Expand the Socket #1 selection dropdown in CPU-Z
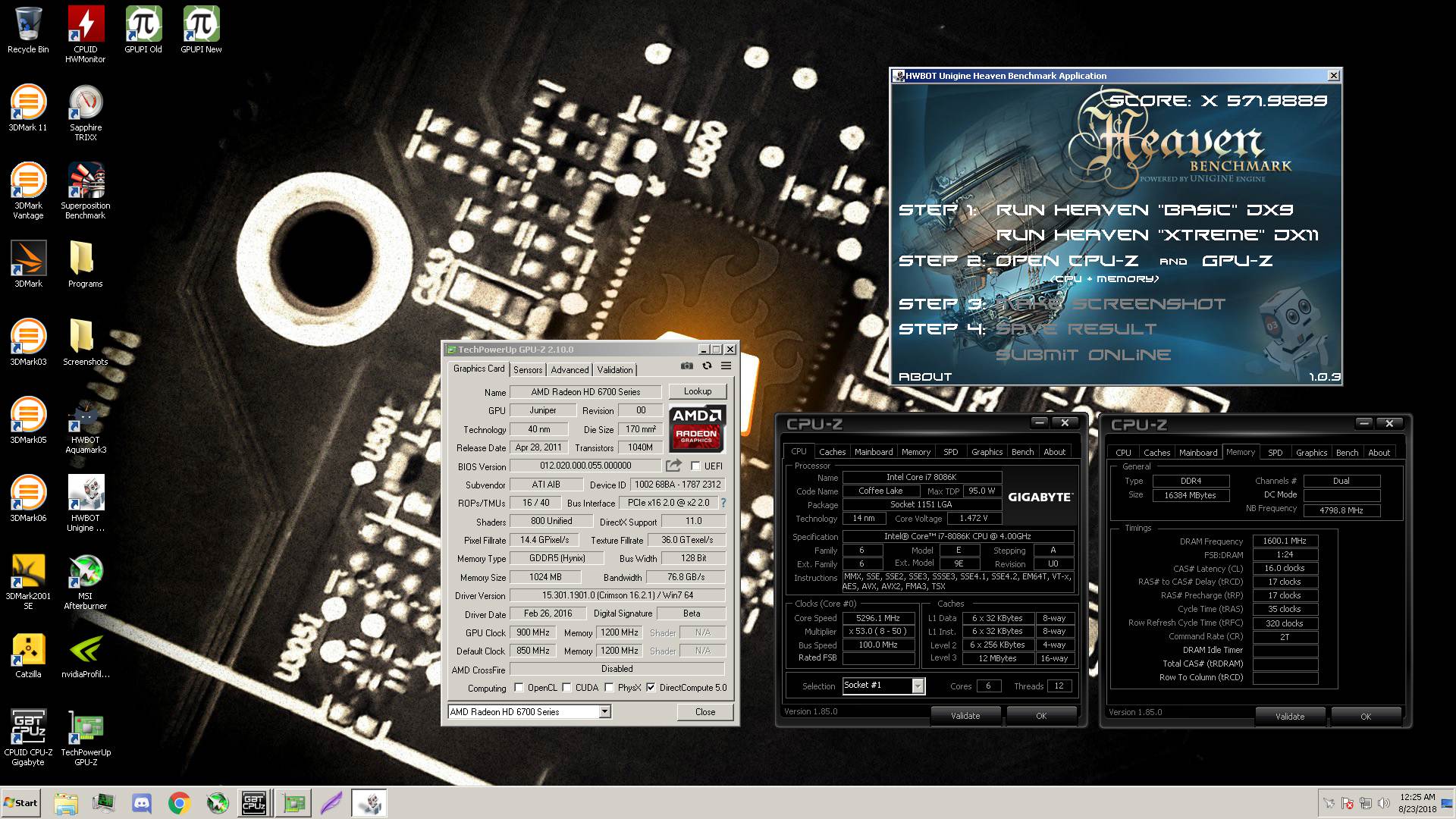Viewport: 1456px width, 819px height. [x=918, y=686]
